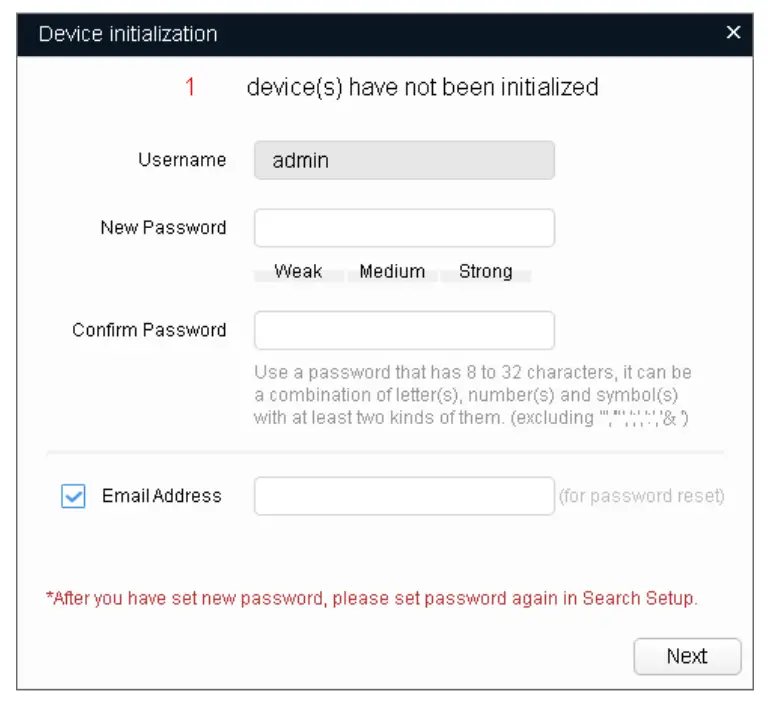Click the red uninitialized device count number
Viewport: 768px width, 702px height.
click(x=190, y=88)
